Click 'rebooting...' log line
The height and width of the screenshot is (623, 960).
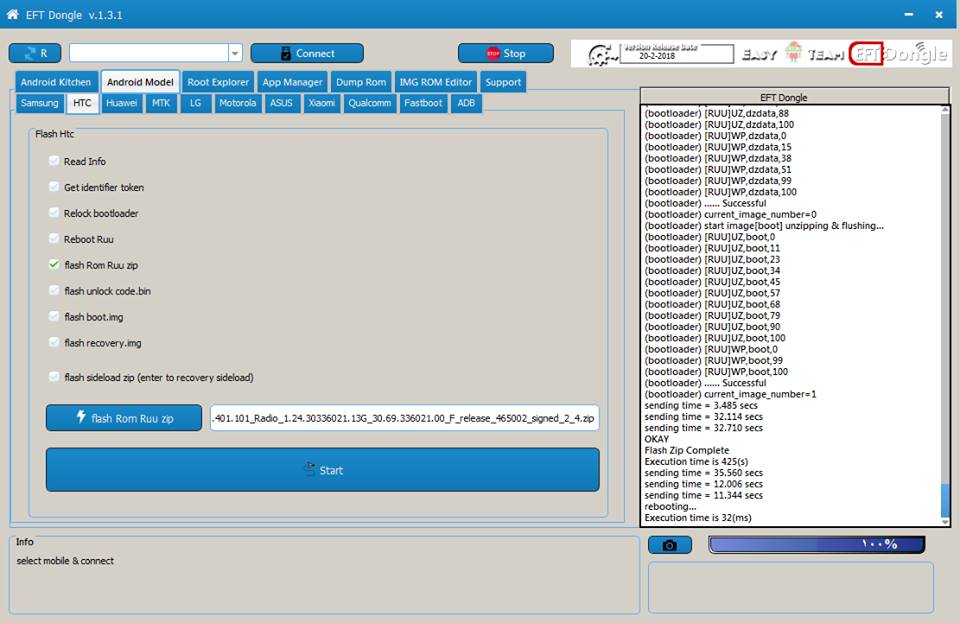pos(670,506)
